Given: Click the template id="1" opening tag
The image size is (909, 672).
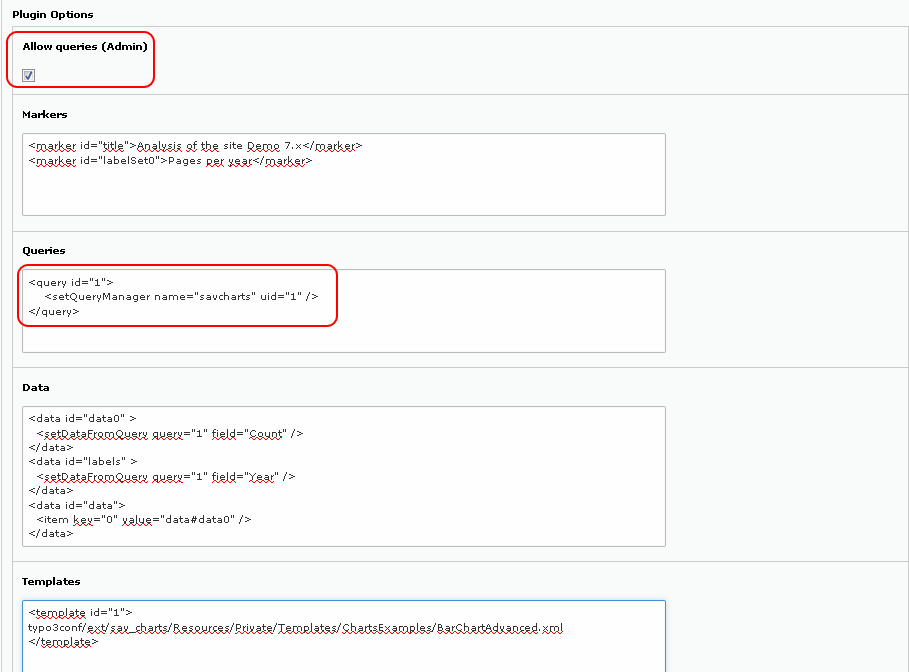Looking at the screenshot, I should click(x=80, y=613).
